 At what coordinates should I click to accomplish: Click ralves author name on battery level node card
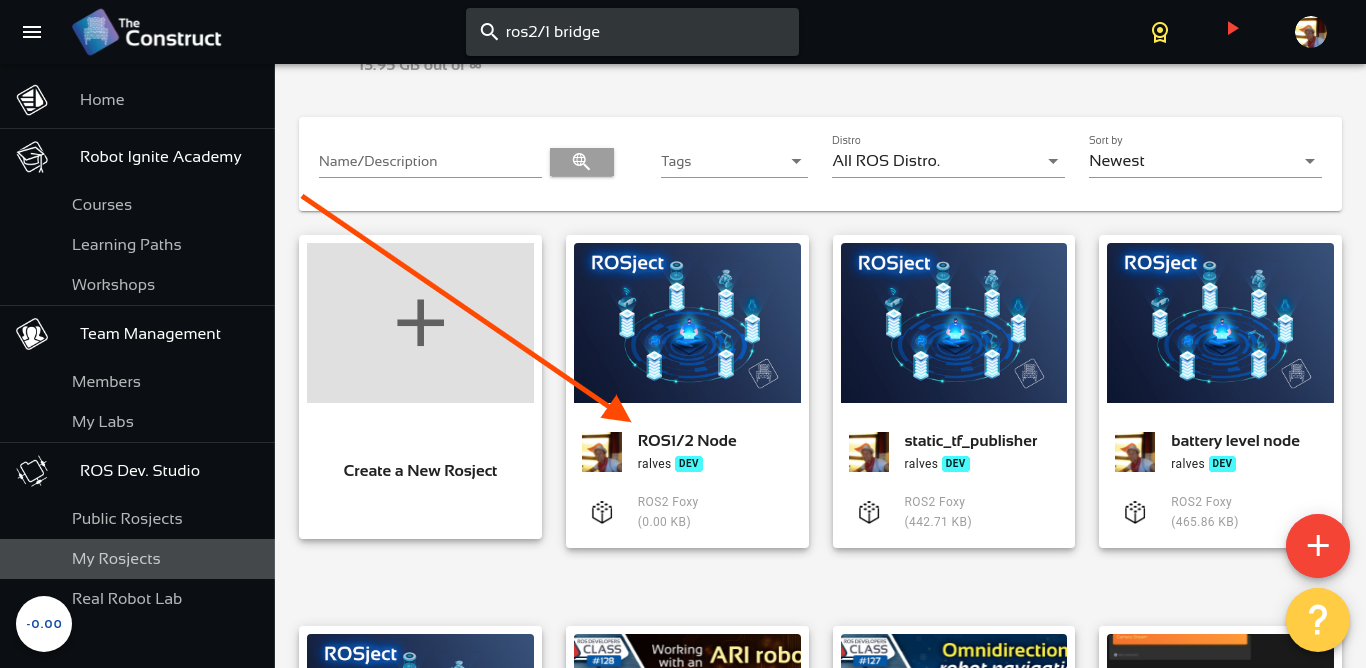coord(1188,464)
